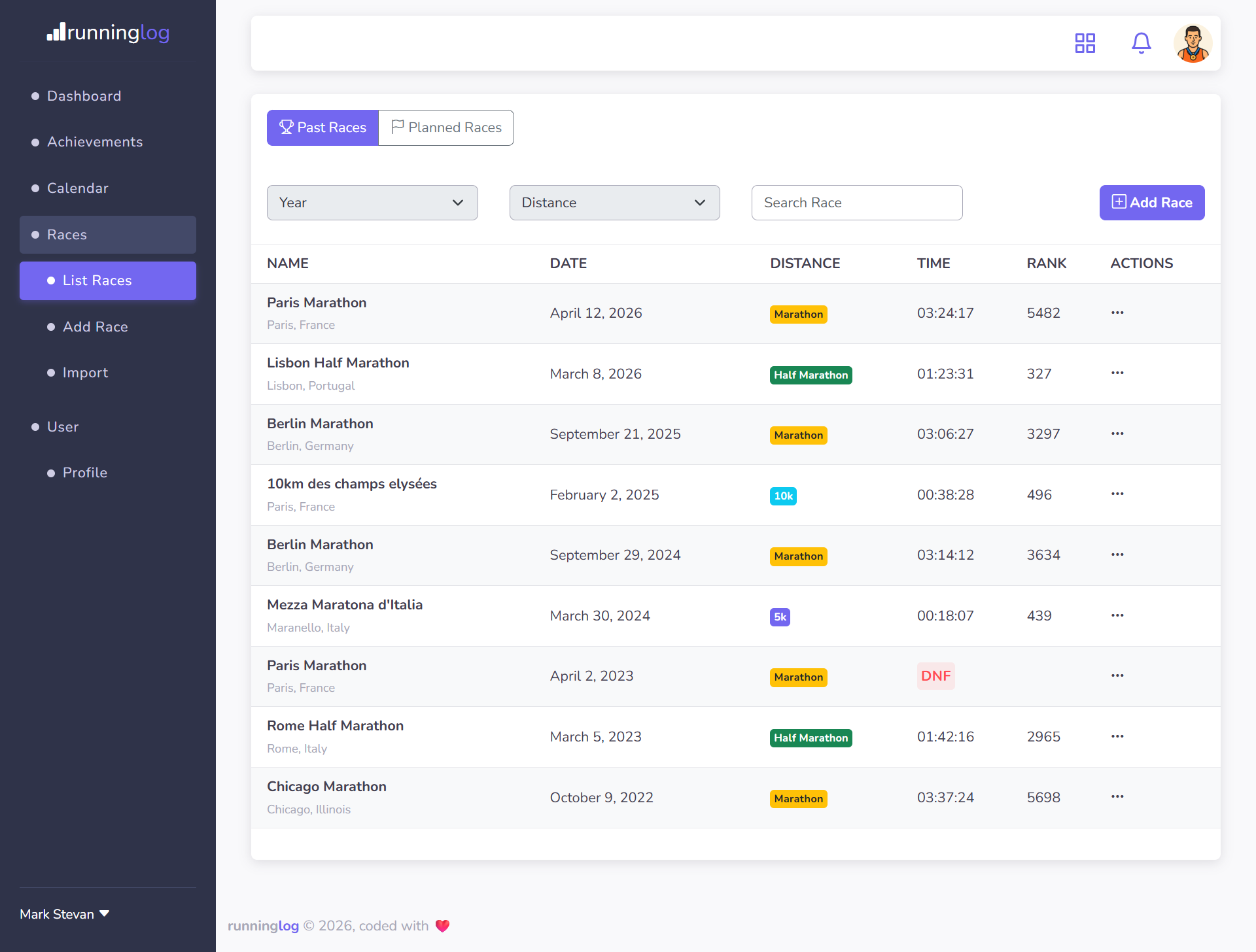The image size is (1256, 952).
Task: Open actions for 10km des champs elysées
Action: 1117,494
